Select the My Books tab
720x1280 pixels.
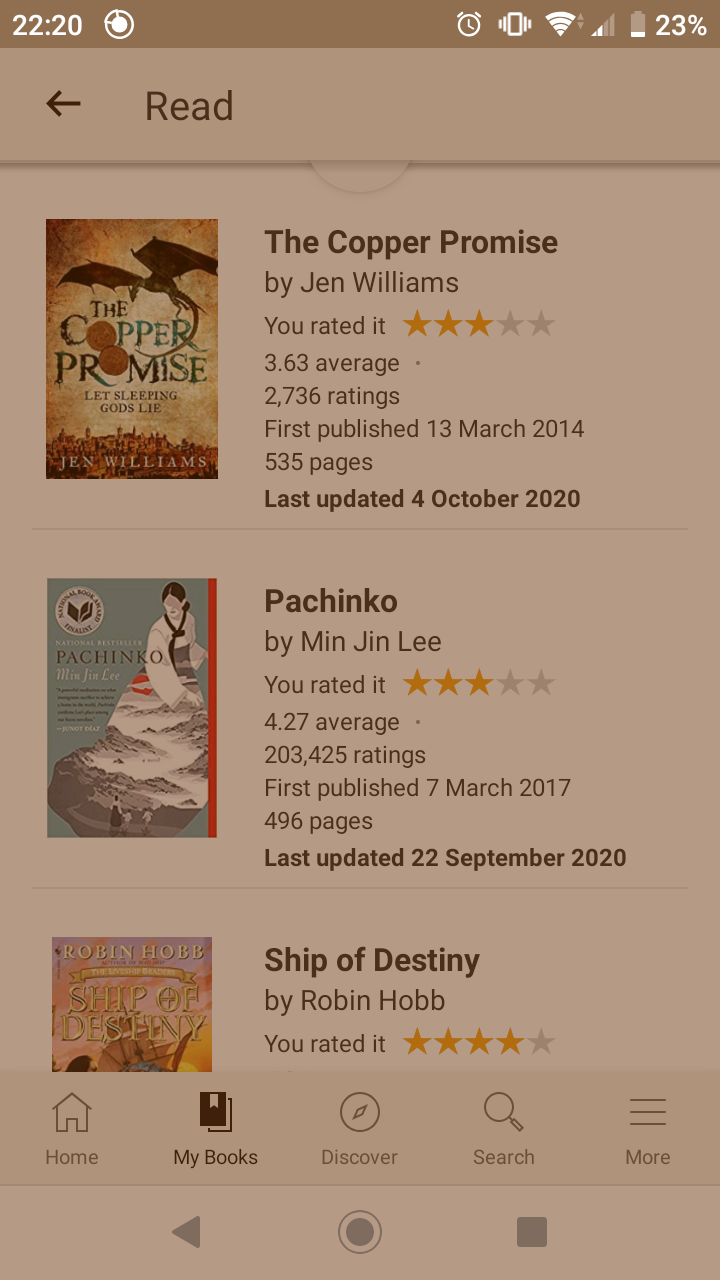(x=216, y=1129)
